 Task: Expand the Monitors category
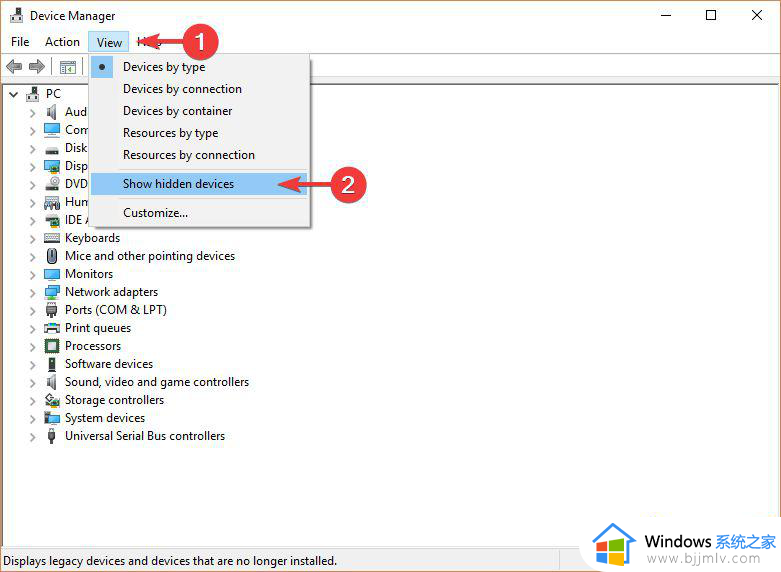(32, 275)
